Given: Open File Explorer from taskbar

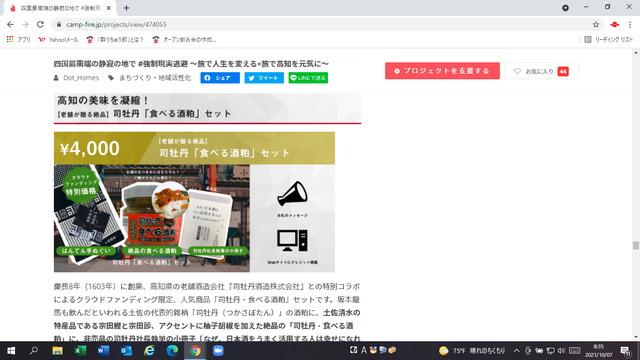Looking at the screenshot, I should pyautogui.click(x=57, y=351).
